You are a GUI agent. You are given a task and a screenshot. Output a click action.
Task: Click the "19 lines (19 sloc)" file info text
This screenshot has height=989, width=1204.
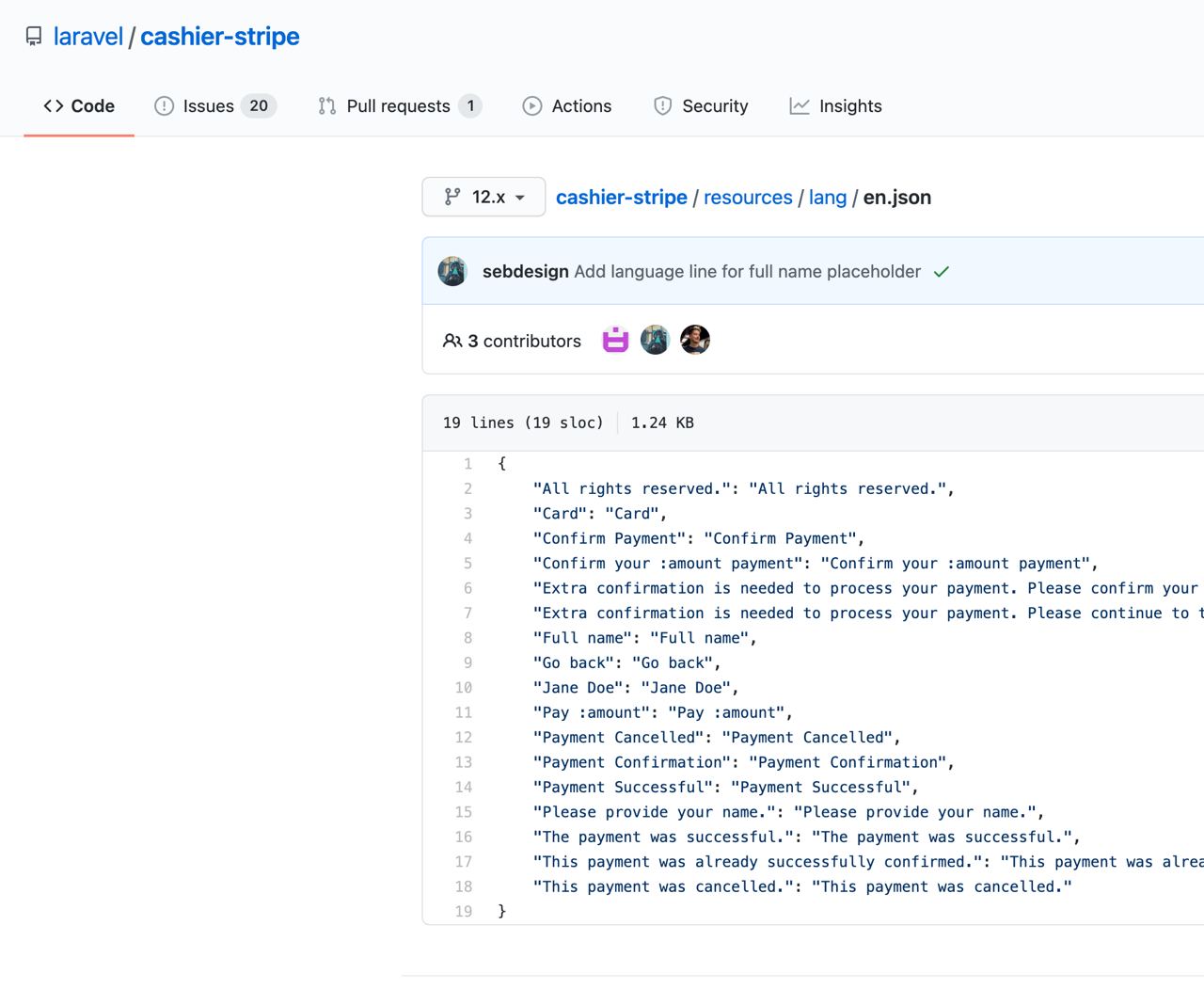coord(523,423)
